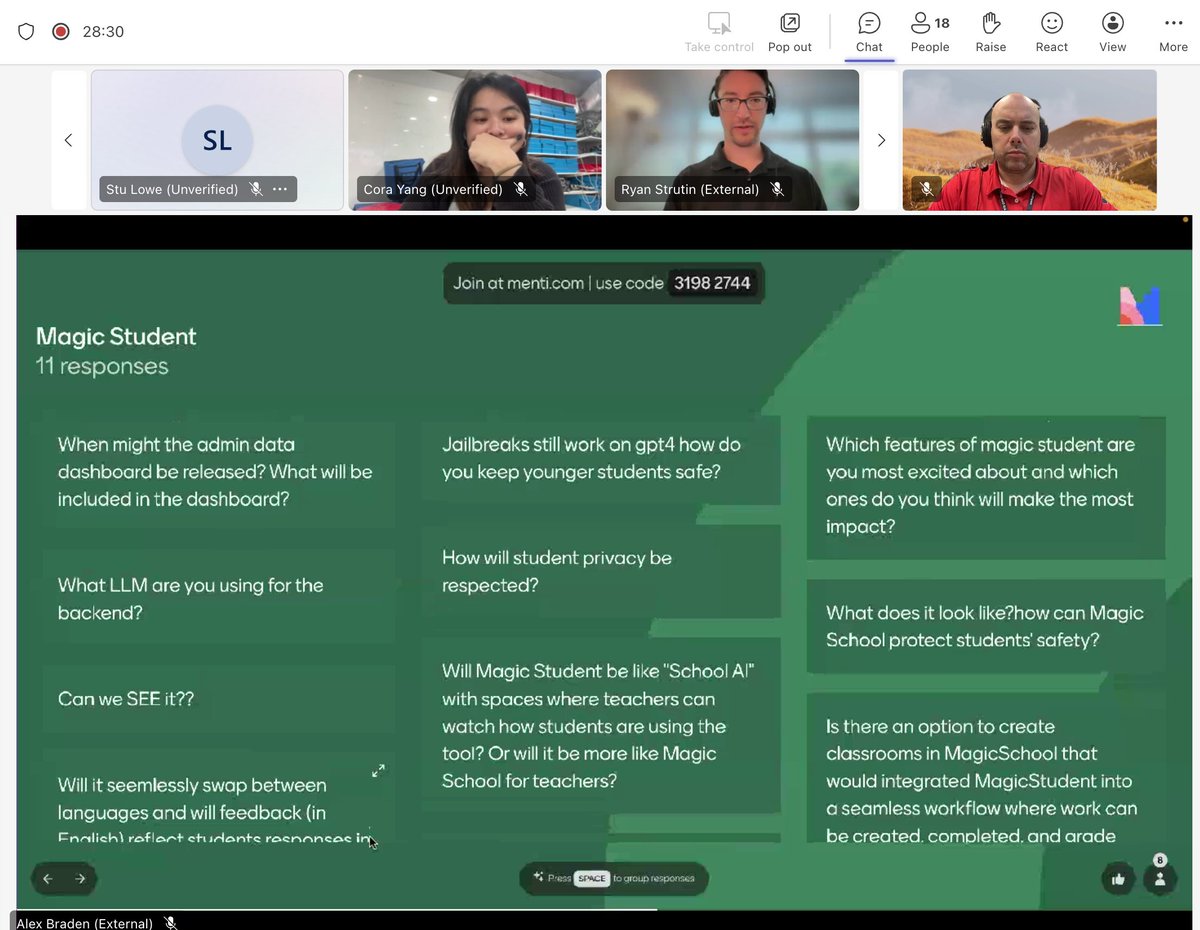Select the admin data dashboard response card

pyautogui.click(x=217, y=472)
